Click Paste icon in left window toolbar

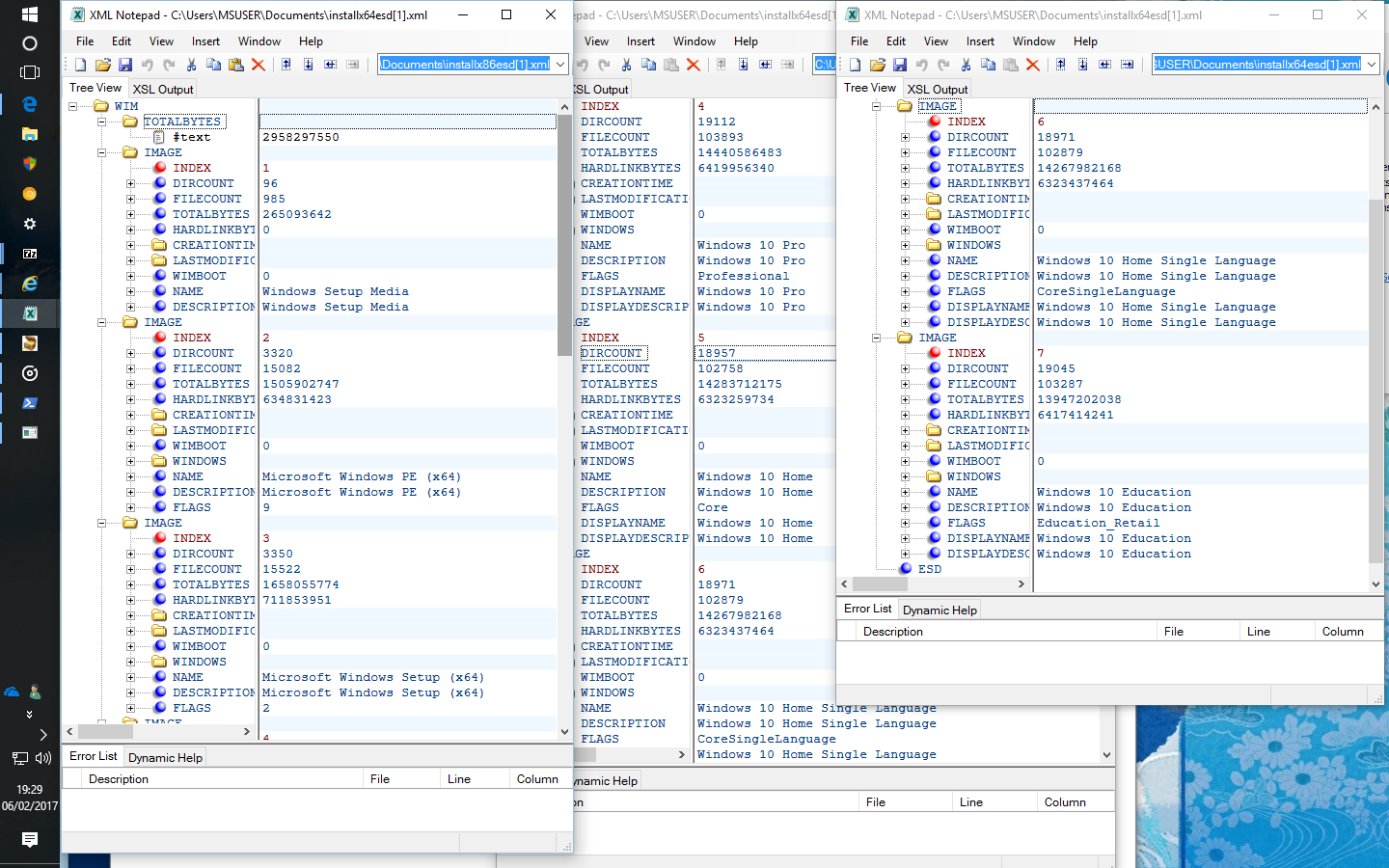[235, 65]
